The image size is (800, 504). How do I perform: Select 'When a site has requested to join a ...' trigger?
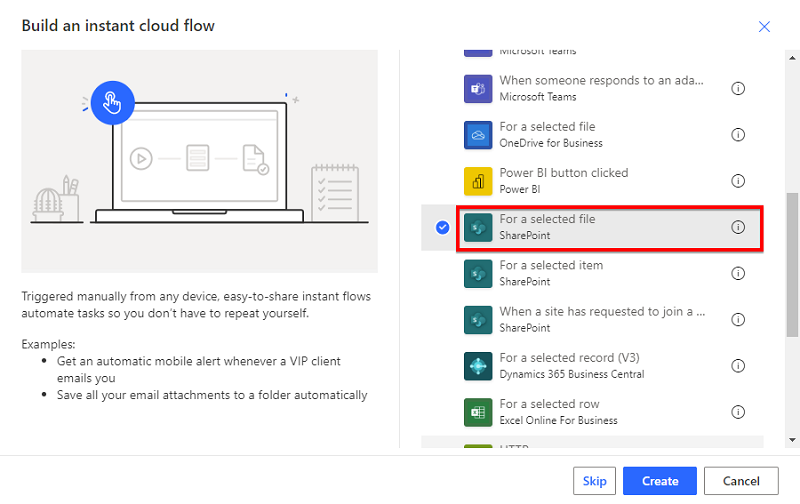[x=602, y=312]
